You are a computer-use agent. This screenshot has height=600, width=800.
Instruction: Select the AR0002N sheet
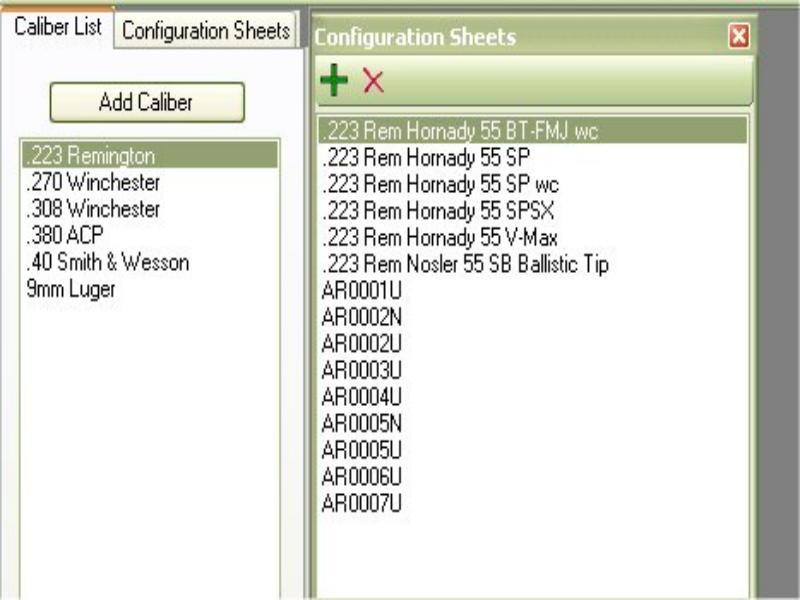coord(533,317)
